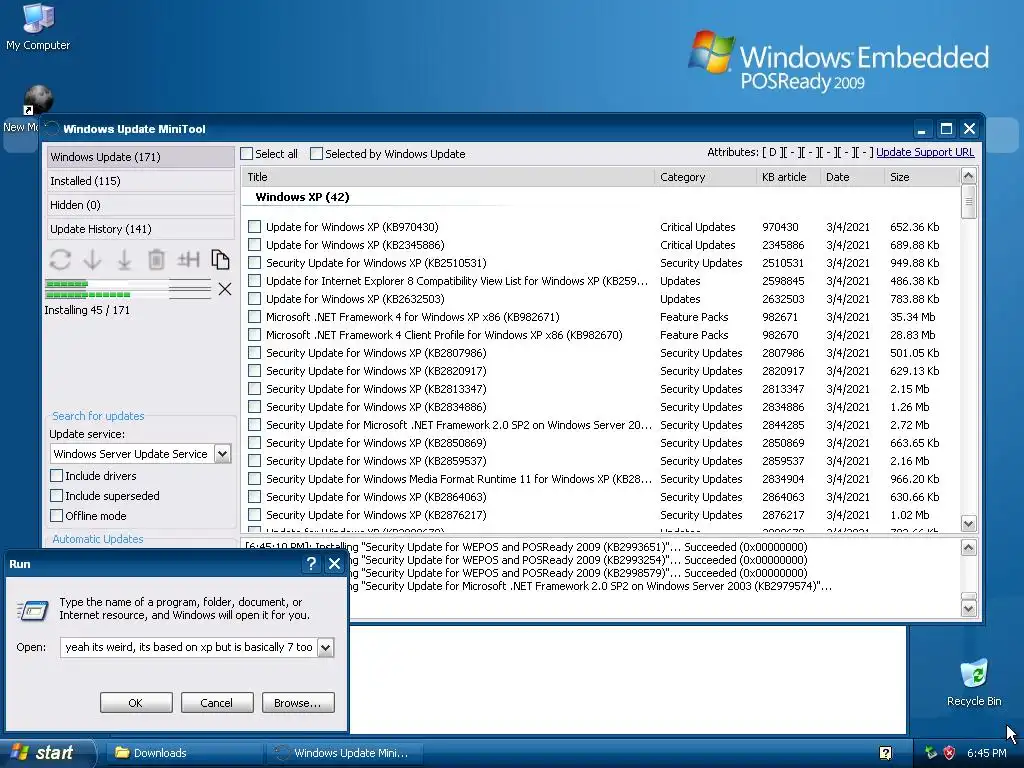The image size is (1024, 768).
Task: Close the Run dialog
Action: (334, 564)
